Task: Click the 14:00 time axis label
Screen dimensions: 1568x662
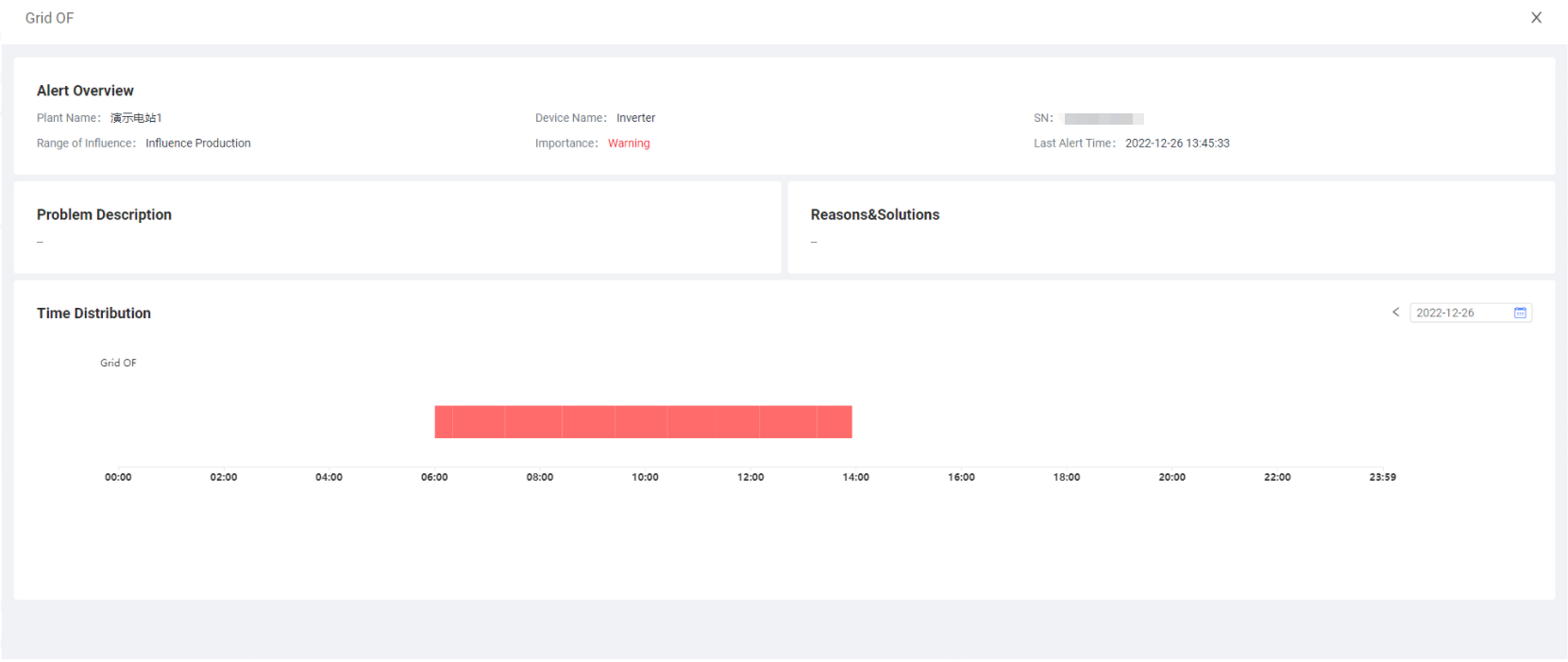Action: click(856, 477)
